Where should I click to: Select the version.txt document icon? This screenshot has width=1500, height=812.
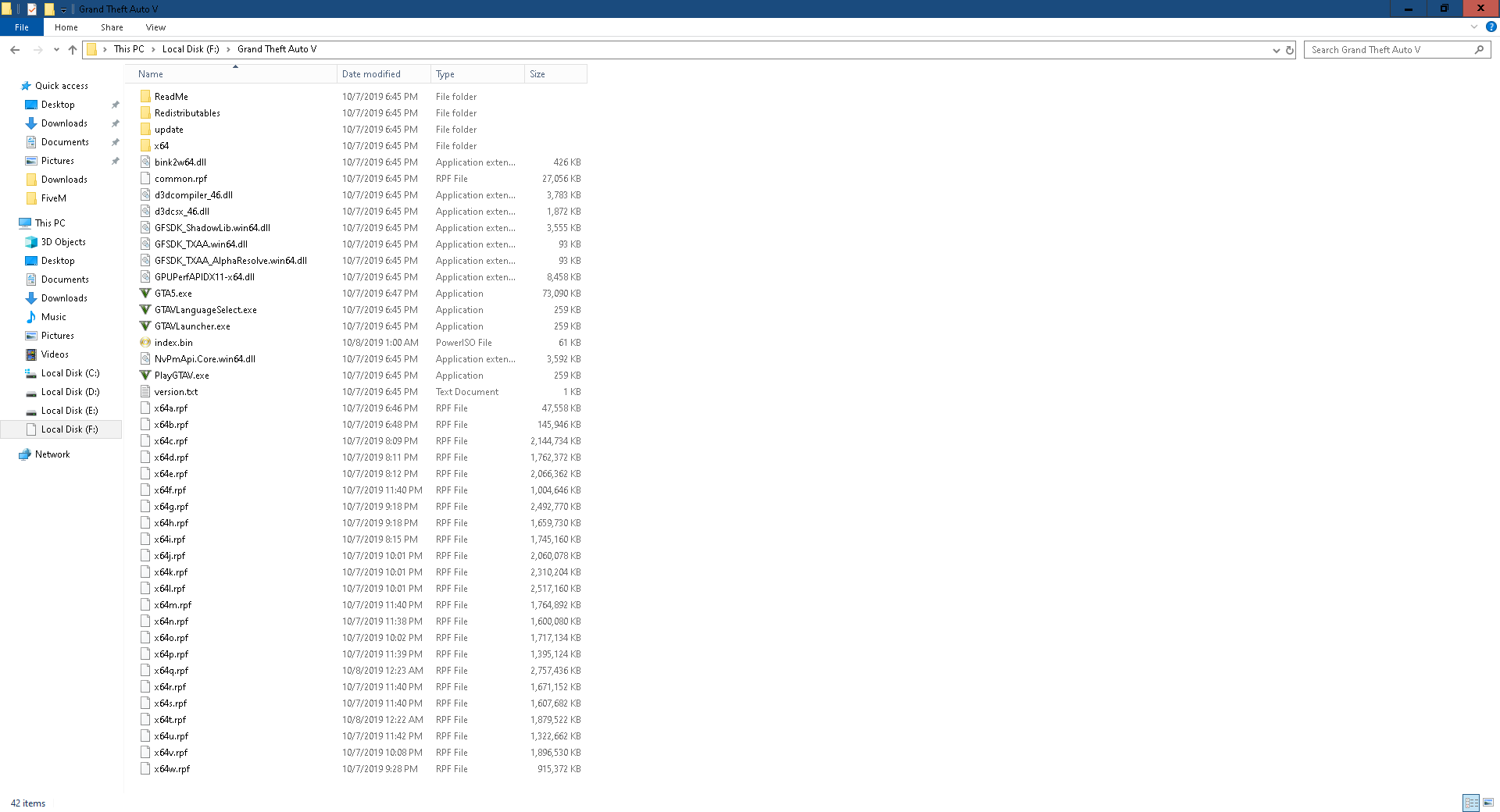tap(145, 392)
